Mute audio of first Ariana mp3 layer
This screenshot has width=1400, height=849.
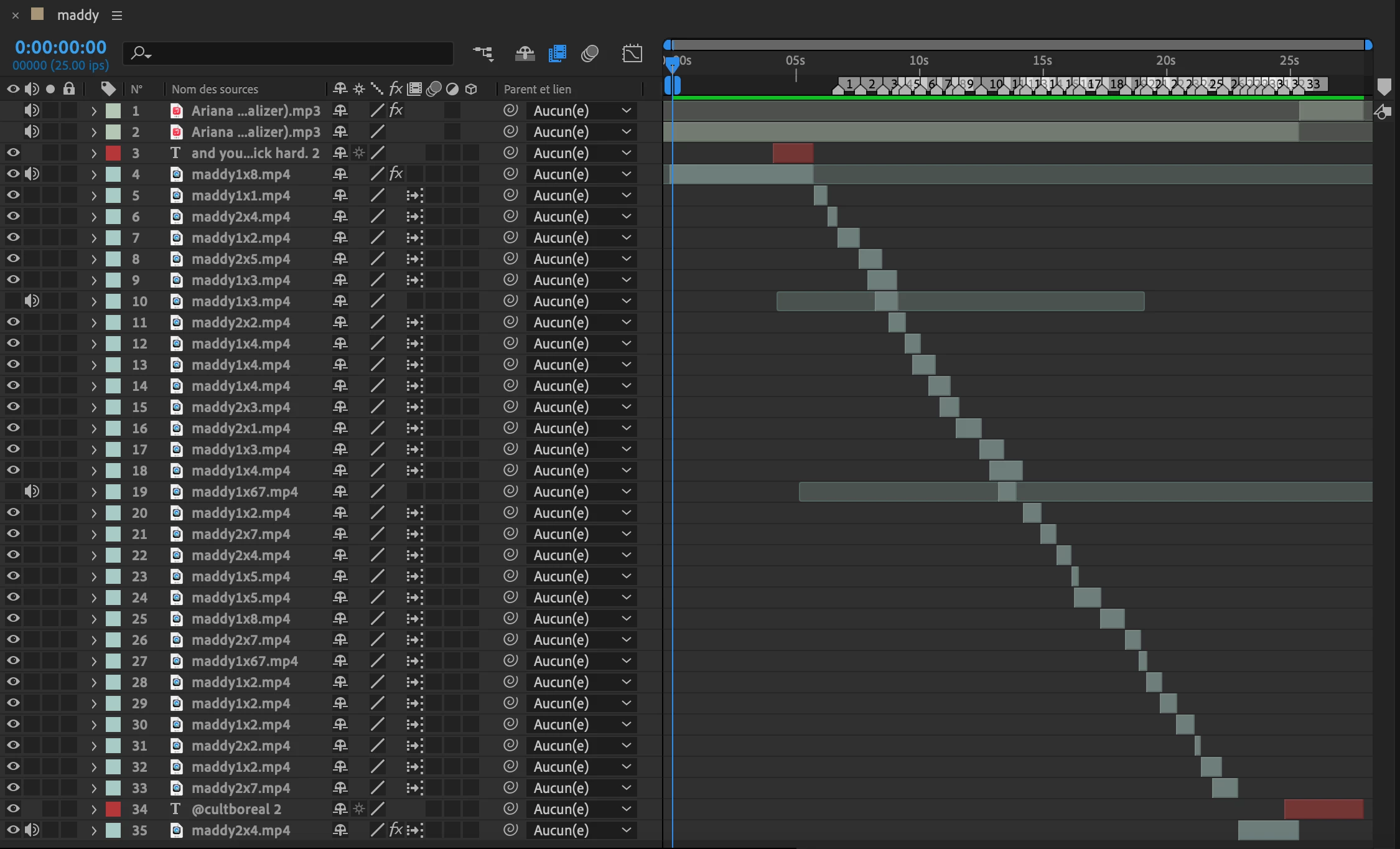(x=31, y=110)
